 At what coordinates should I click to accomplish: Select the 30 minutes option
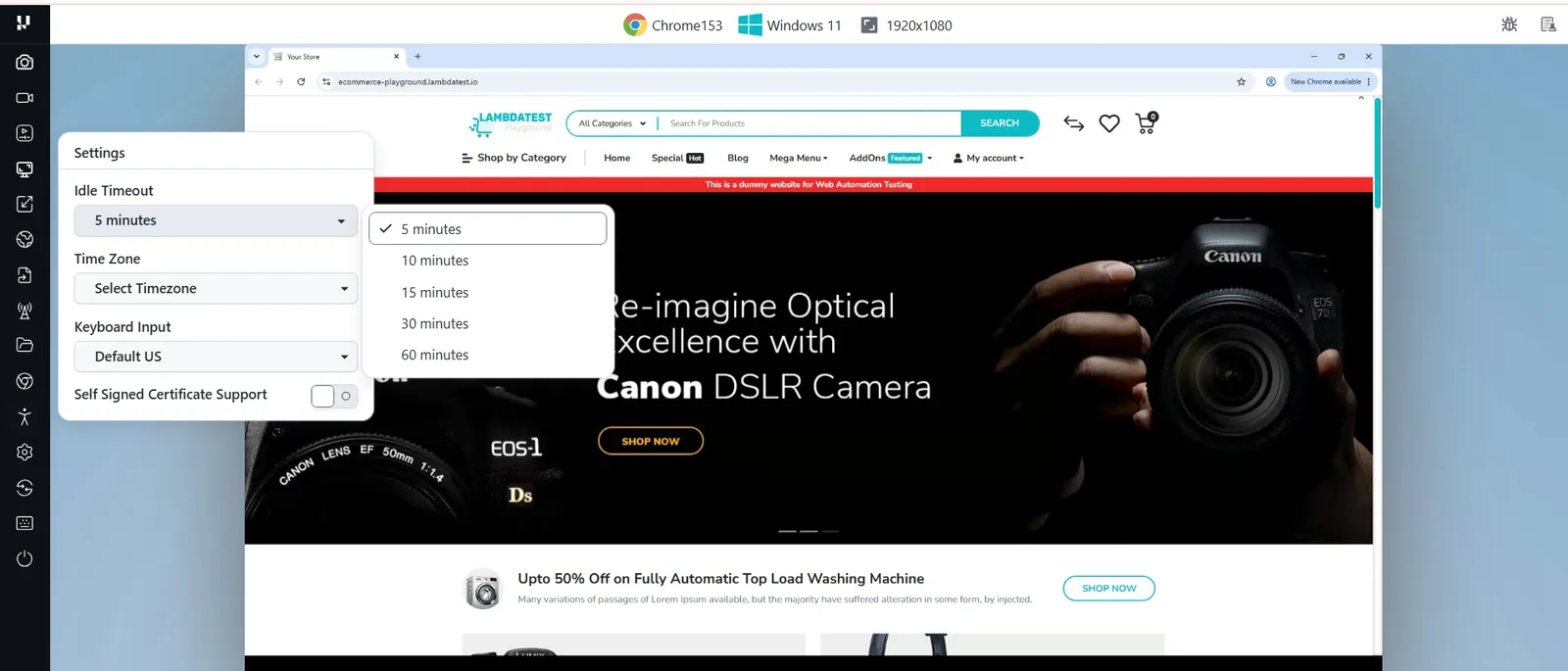click(x=488, y=324)
